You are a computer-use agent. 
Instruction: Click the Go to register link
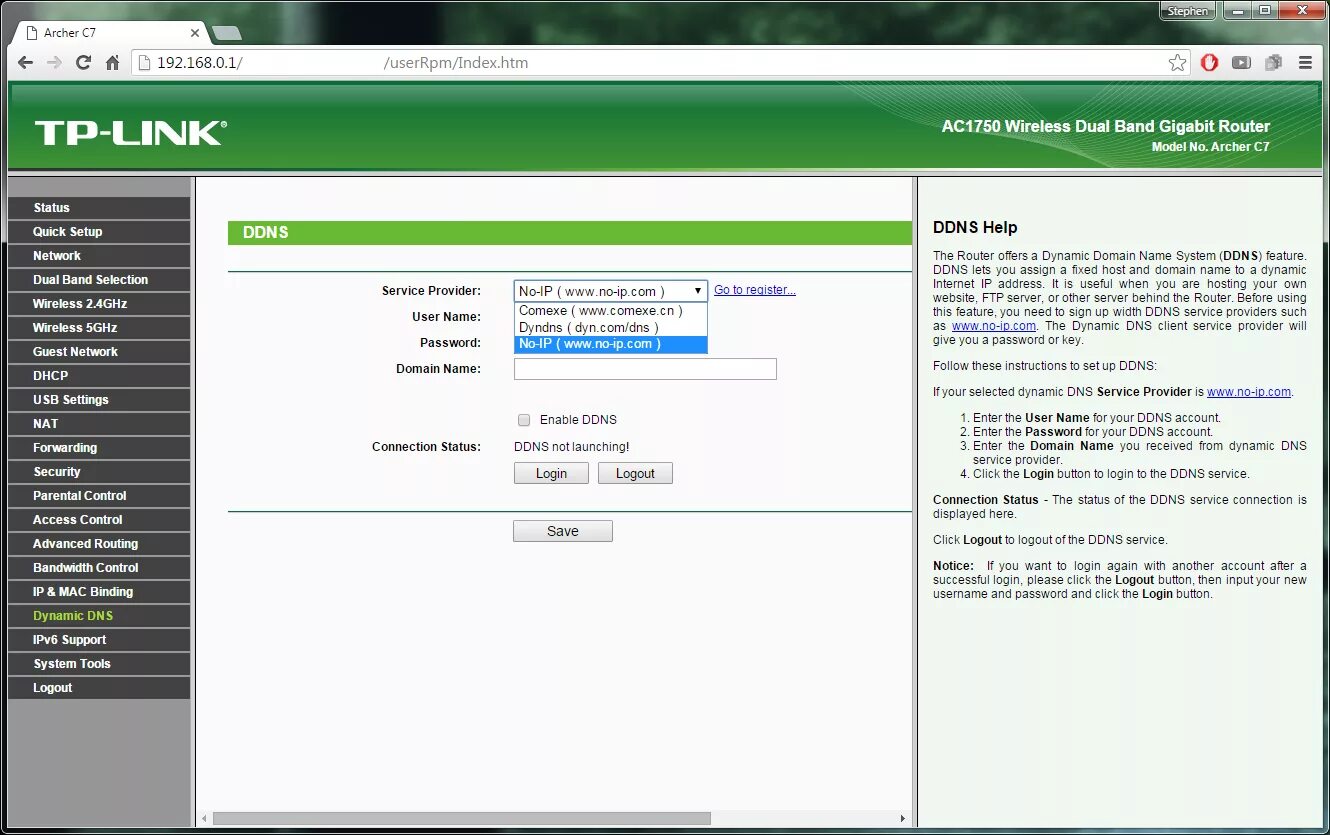(x=755, y=290)
